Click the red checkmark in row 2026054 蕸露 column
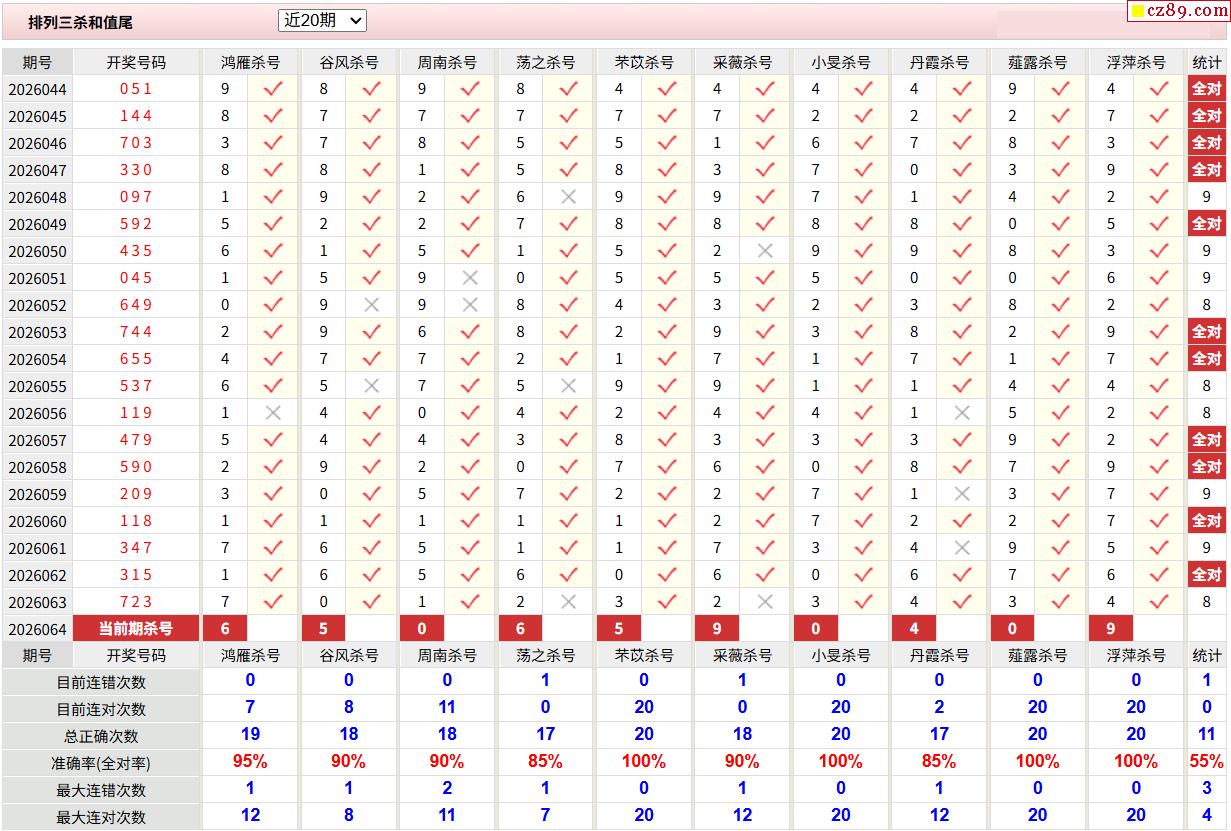Image resolution: width=1231 pixels, height=831 pixels. coord(1061,359)
